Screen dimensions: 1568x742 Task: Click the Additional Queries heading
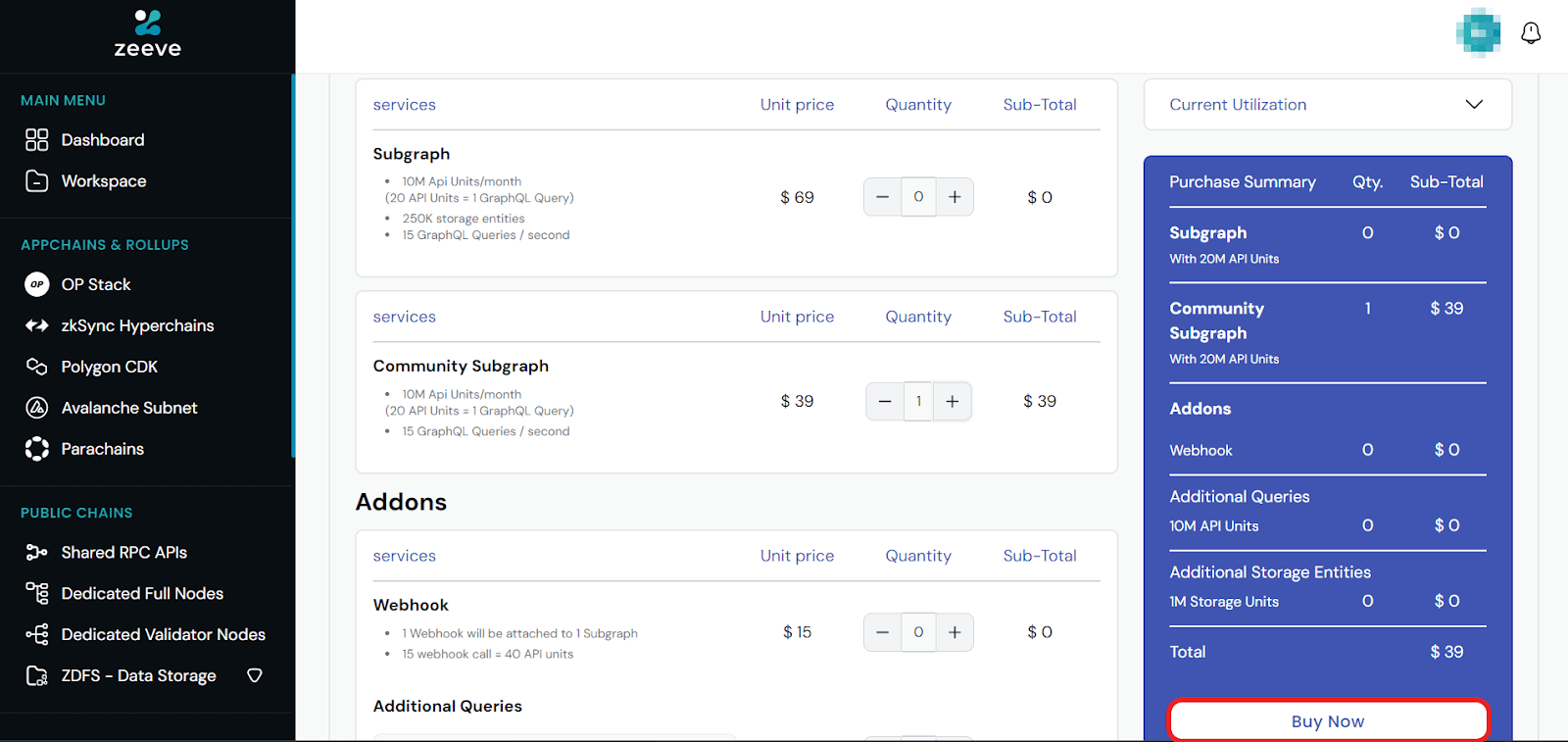pyautogui.click(x=447, y=706)
